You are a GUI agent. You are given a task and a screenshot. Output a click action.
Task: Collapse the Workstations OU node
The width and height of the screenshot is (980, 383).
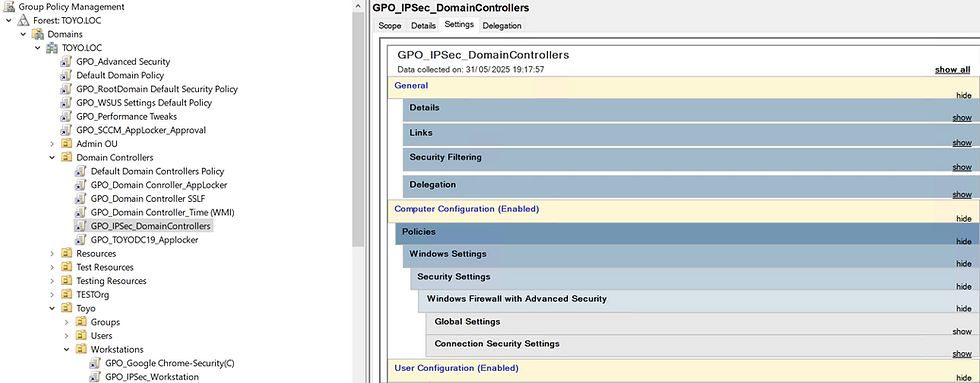(x=67, y=349)
